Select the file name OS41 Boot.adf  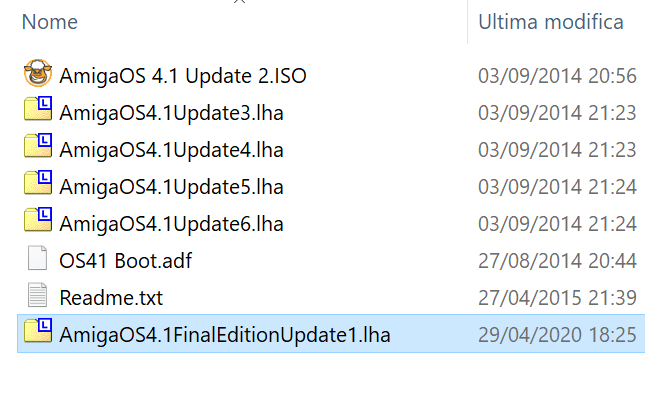pos(125,260)
